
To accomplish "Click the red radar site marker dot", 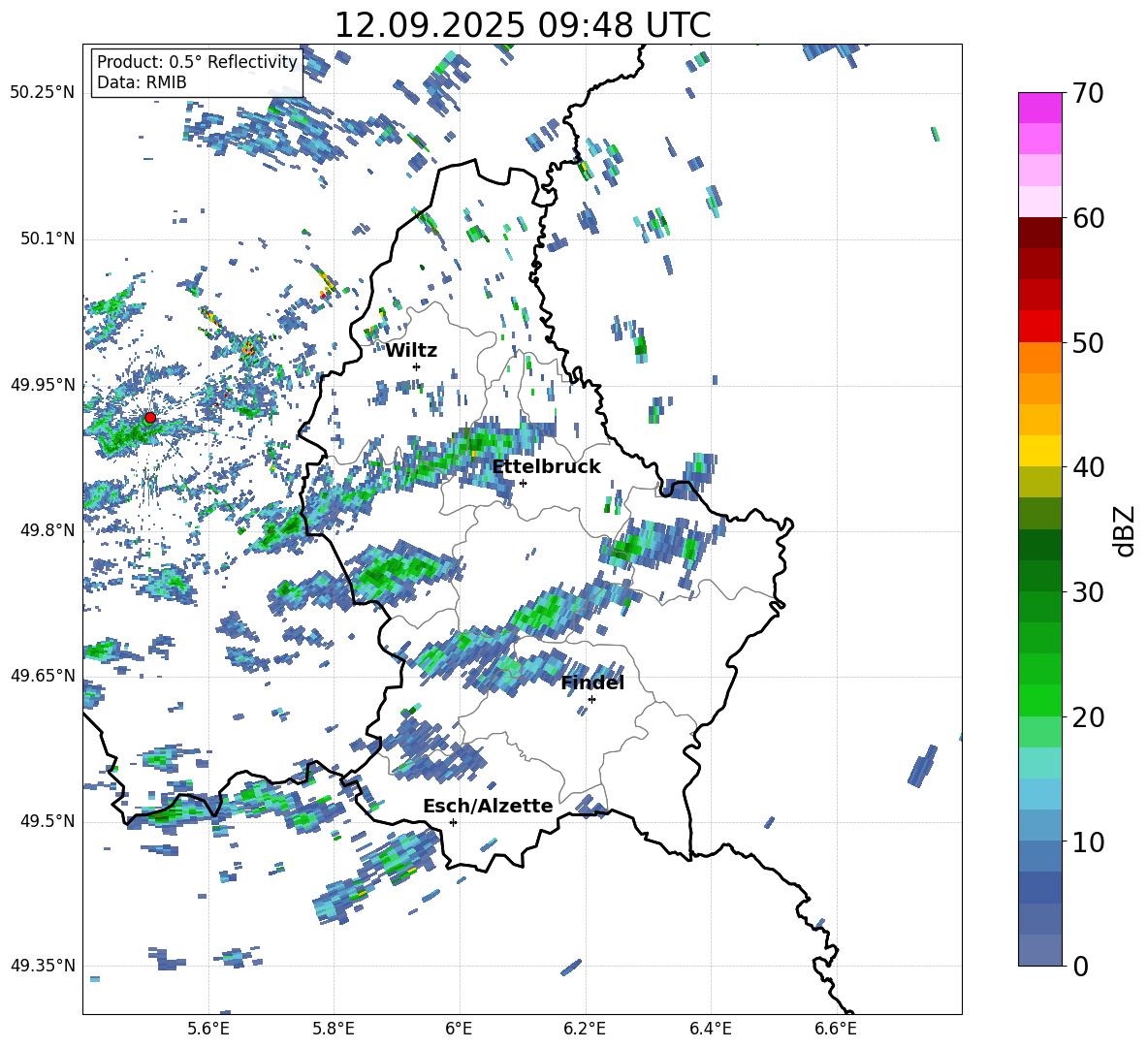I will pos(150,418).
